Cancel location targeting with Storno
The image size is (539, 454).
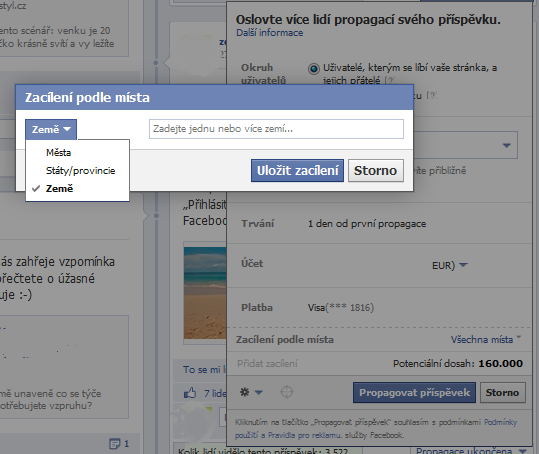376,170
